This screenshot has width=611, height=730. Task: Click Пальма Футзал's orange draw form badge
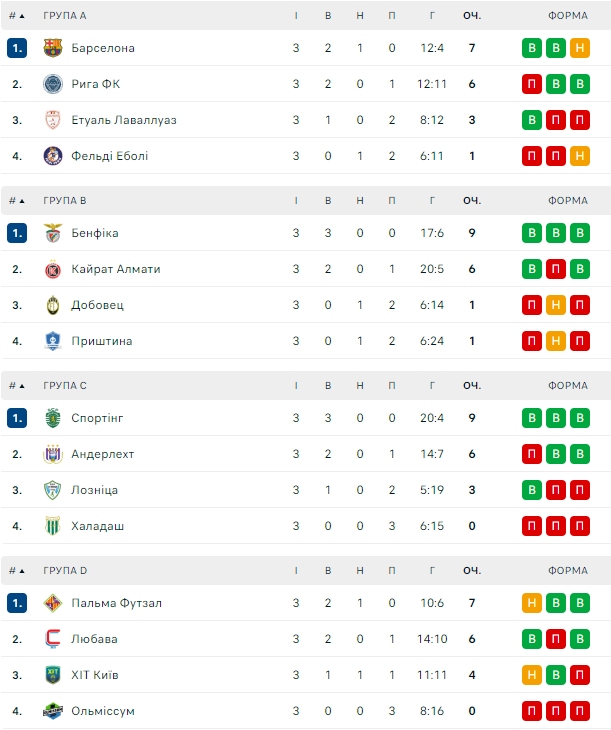coord(532,603)
